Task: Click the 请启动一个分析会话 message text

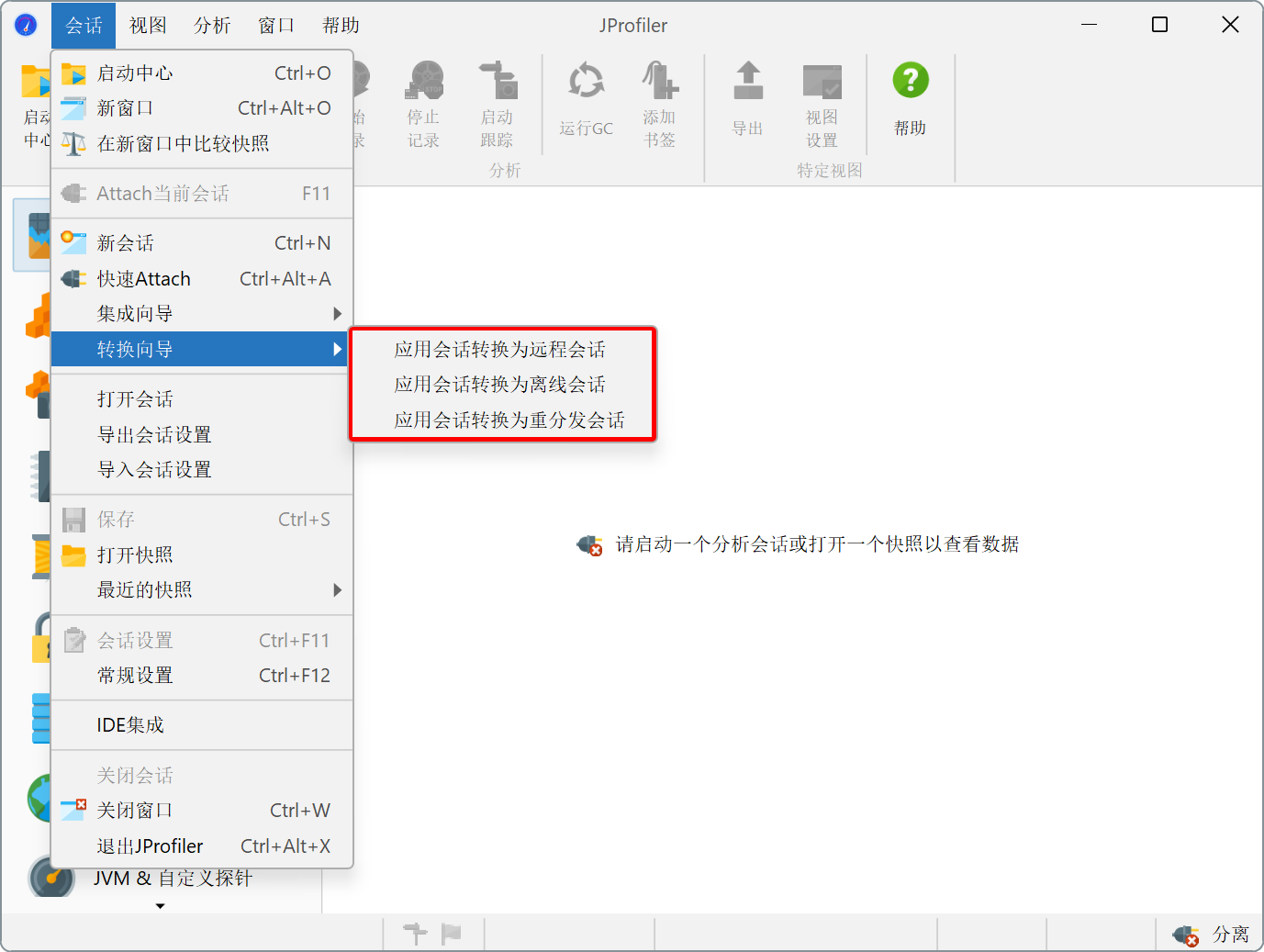Action: tap(817, 544)
